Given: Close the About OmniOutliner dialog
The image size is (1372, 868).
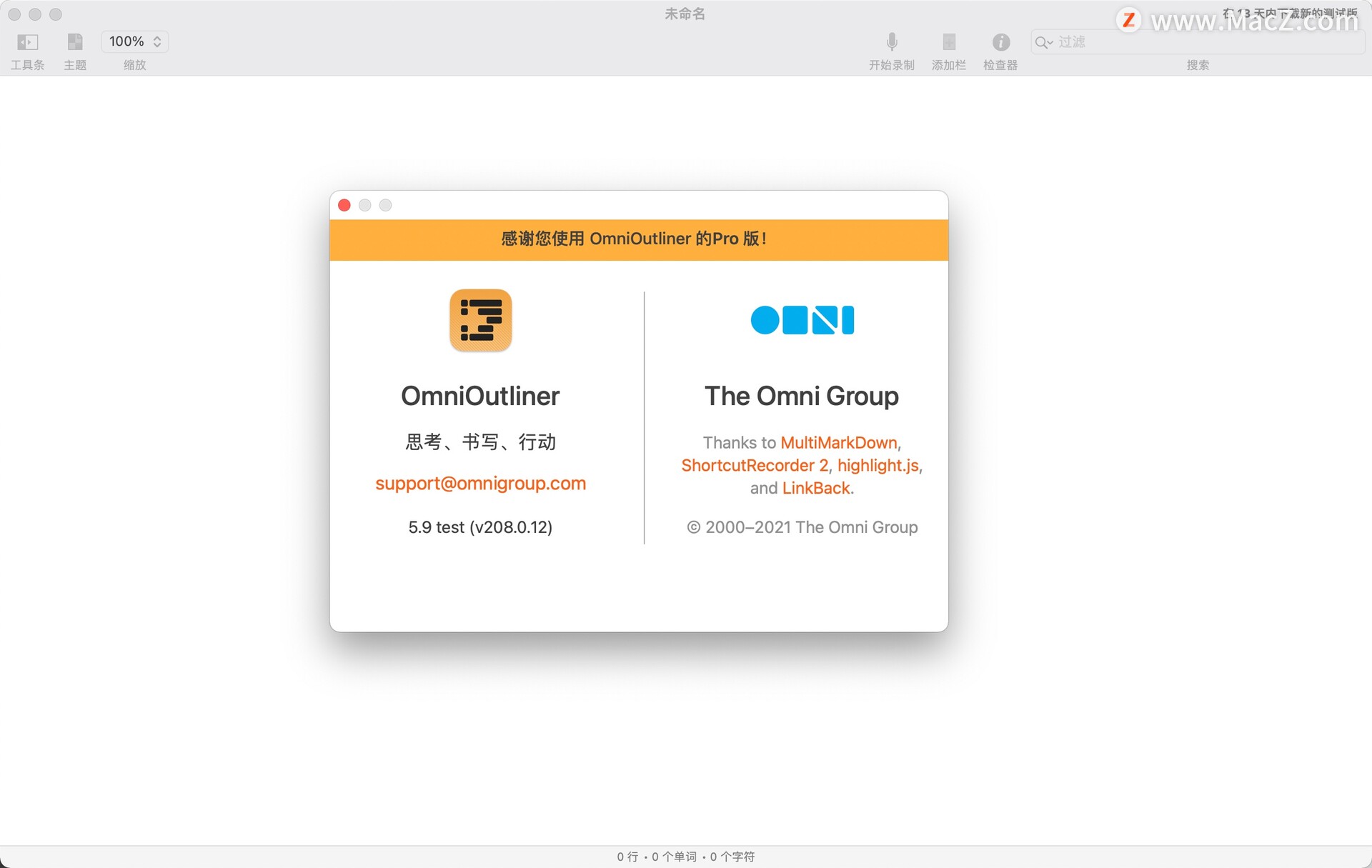Looking at the screenshot, I should 344,205.
